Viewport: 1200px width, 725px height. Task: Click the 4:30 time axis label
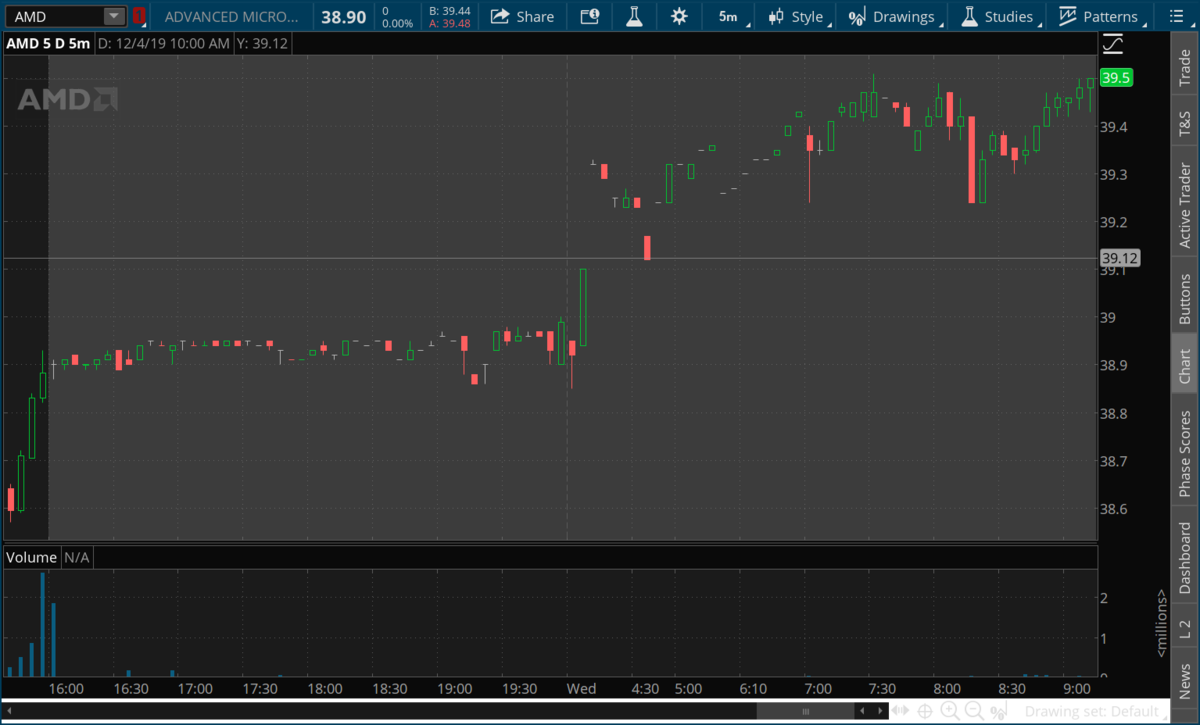(645, 689)
